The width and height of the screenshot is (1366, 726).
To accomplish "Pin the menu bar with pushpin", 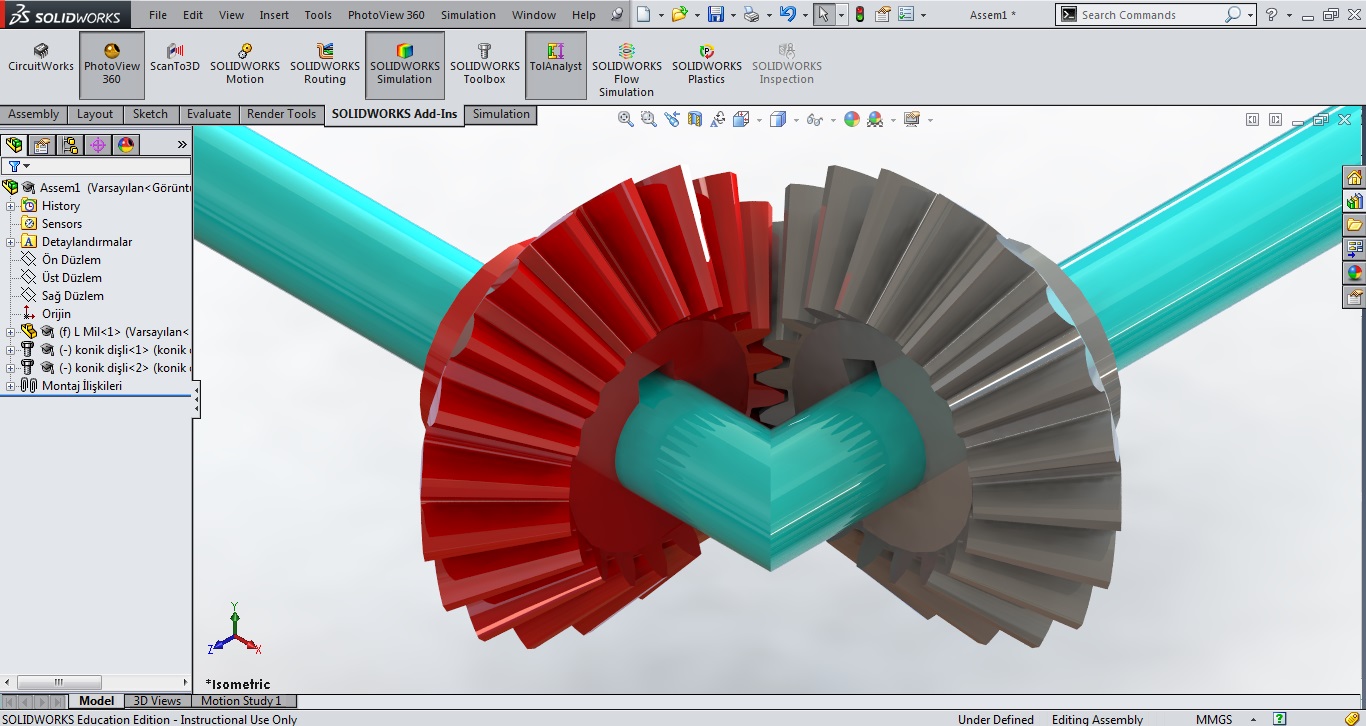I will pyautogui.click(x=617, y=15).
